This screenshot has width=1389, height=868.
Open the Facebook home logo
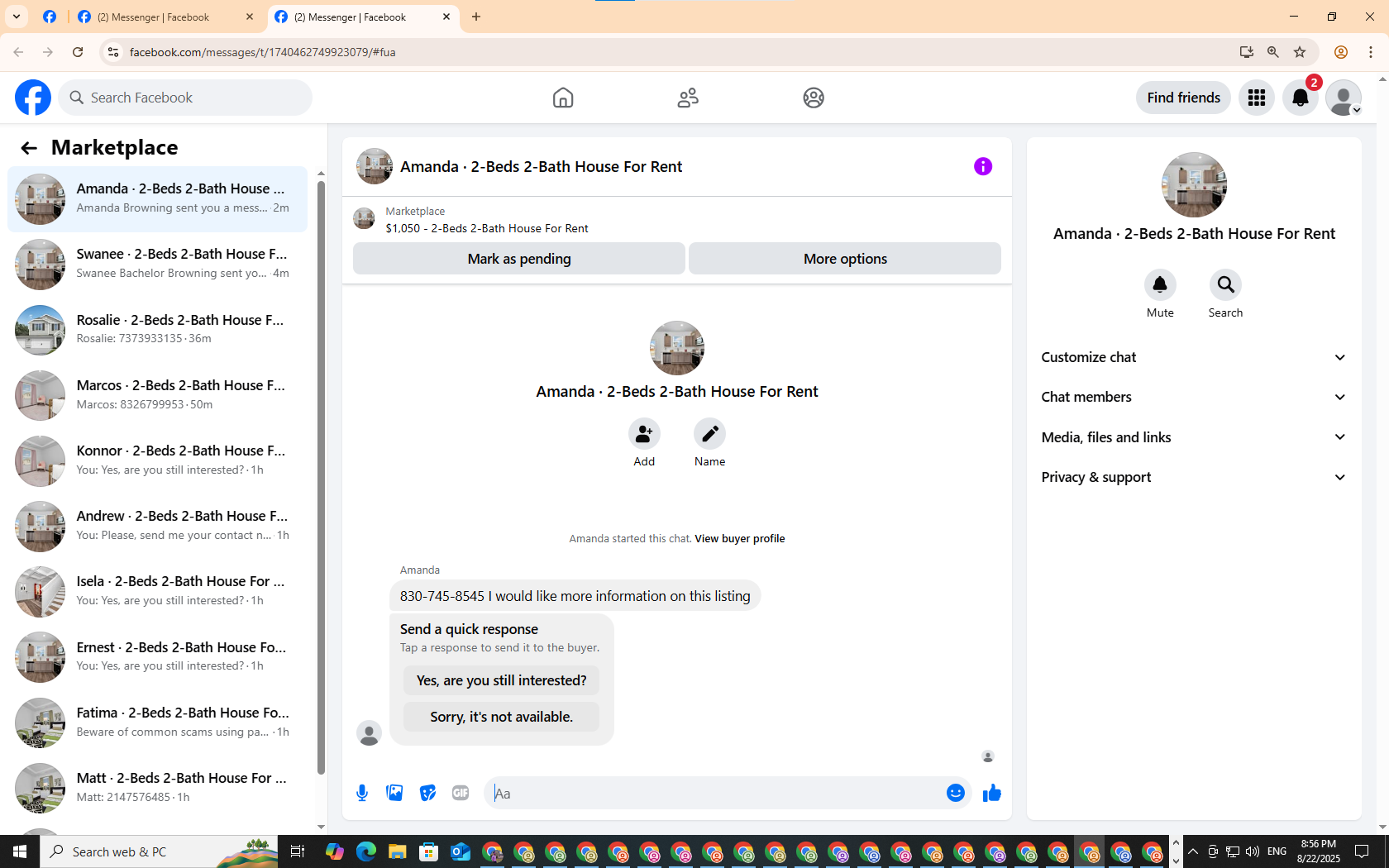33,98
